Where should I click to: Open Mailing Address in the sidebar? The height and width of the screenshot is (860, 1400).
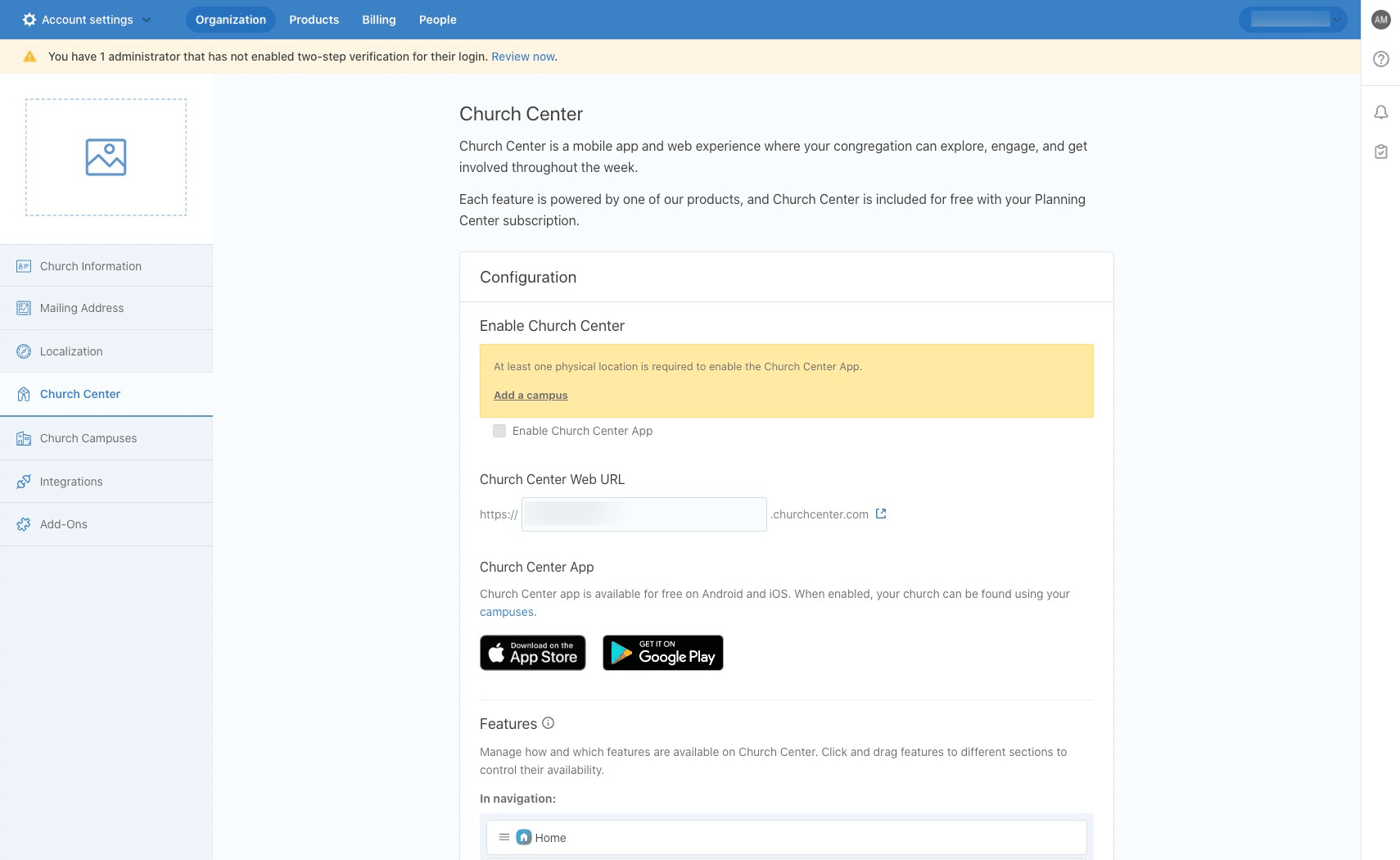pos(106,308)
